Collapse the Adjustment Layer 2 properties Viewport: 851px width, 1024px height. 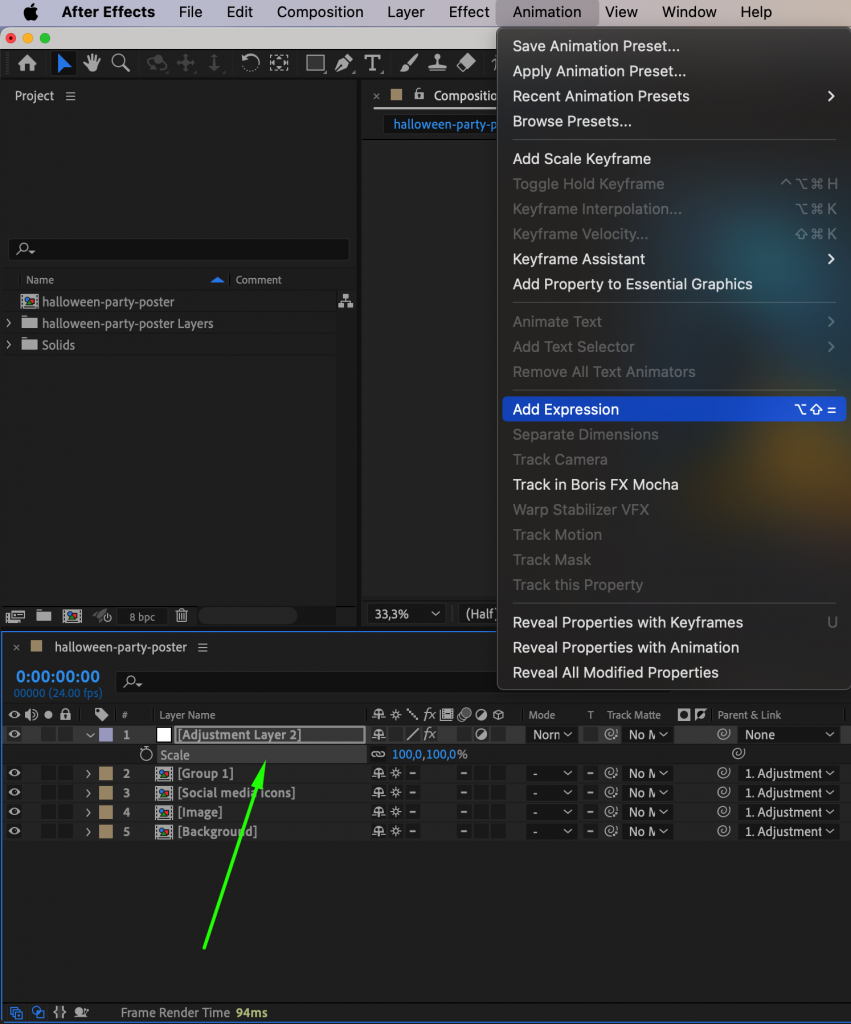(90, 734)
